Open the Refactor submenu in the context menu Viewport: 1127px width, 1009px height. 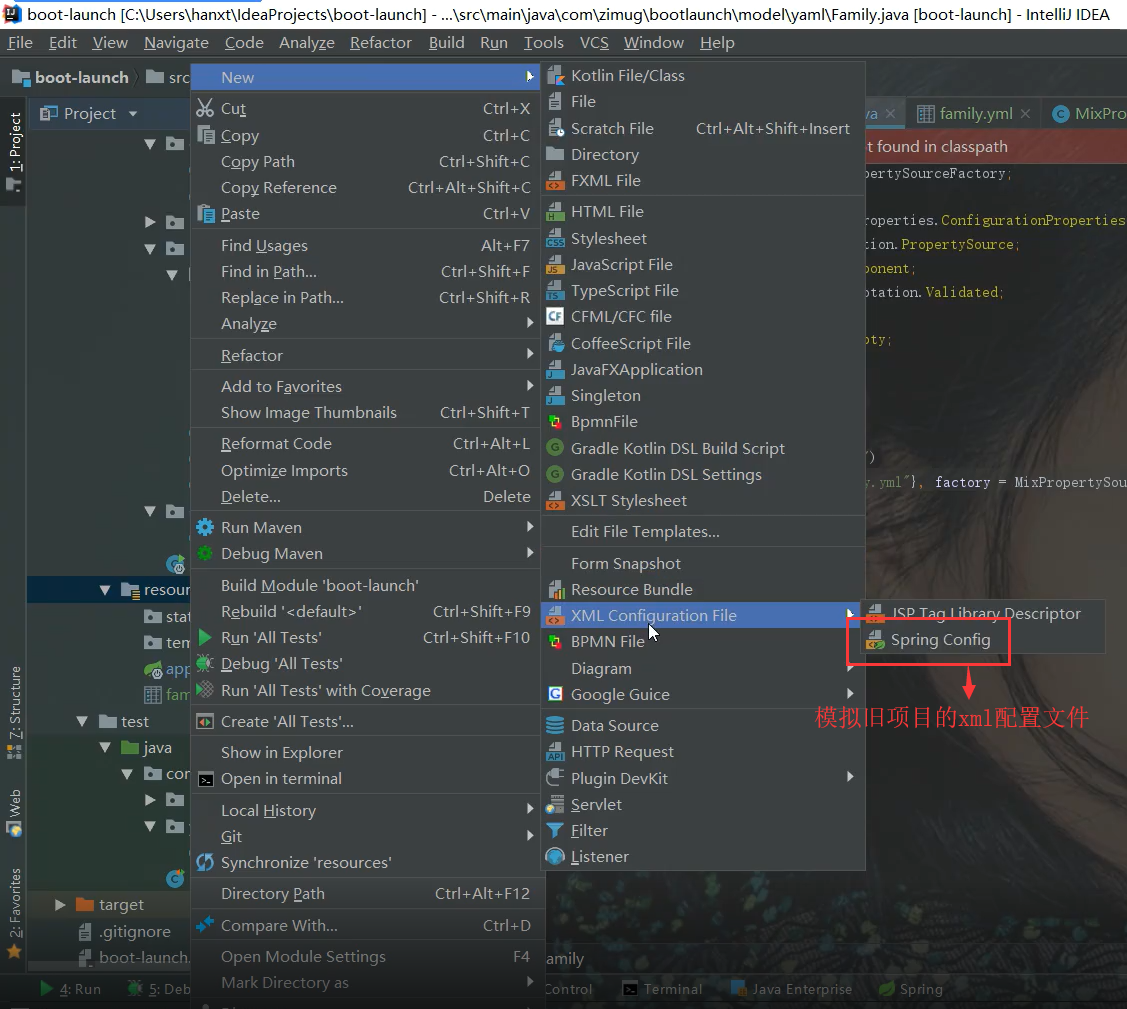pos(367,356)
